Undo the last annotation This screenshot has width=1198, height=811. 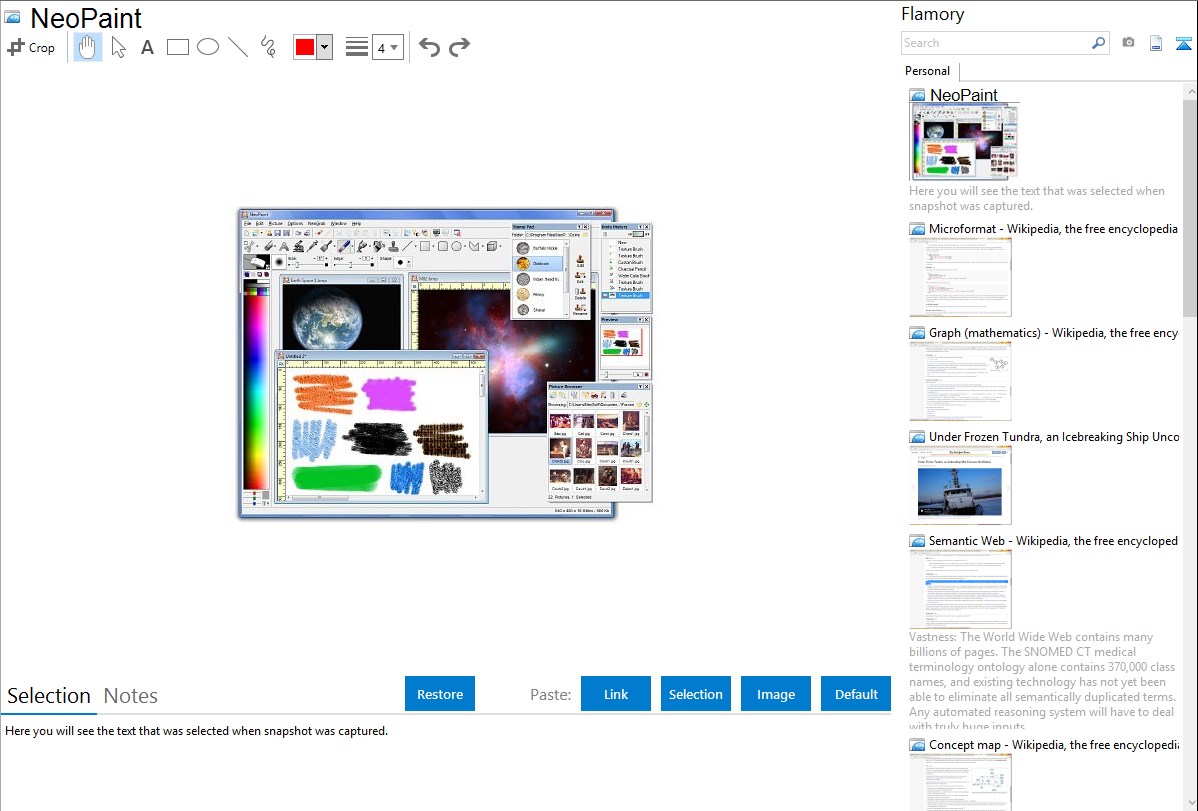(429, 47)
